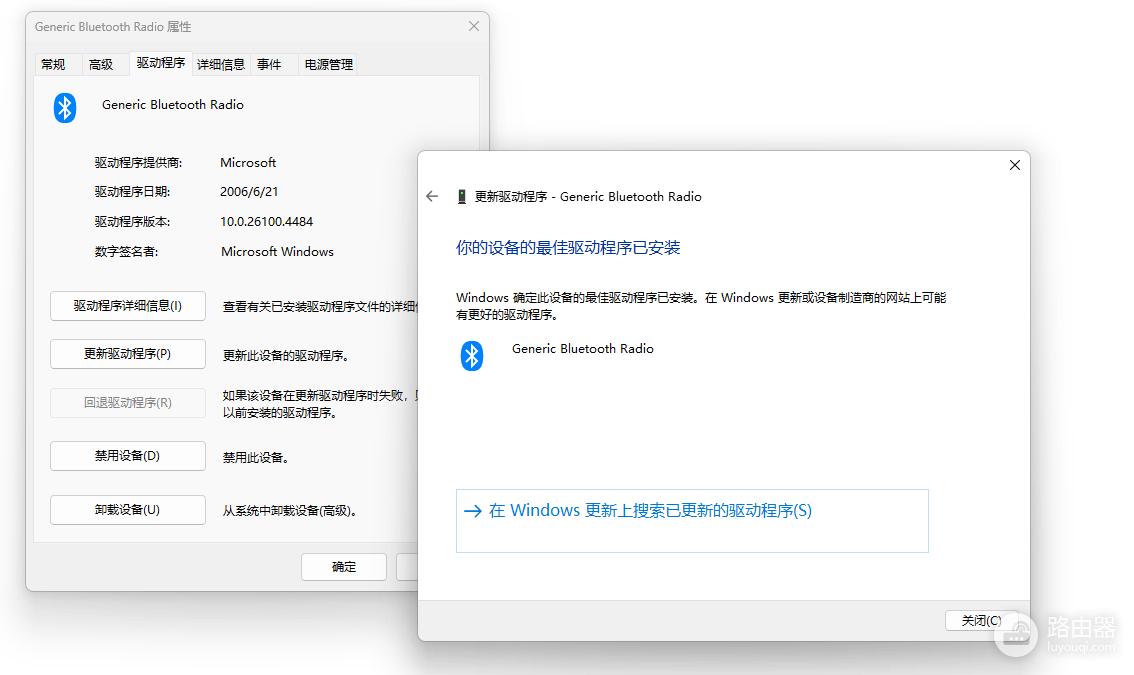Click the device icon beside the 更新驱动程序 title

(461, 197)
